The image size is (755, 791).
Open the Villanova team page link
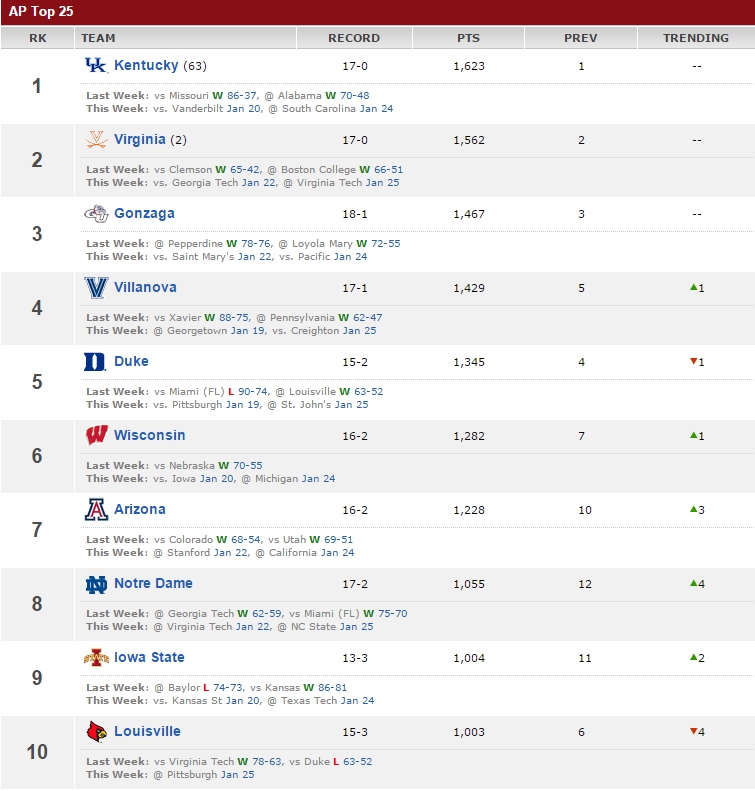(x=145, y=288)
